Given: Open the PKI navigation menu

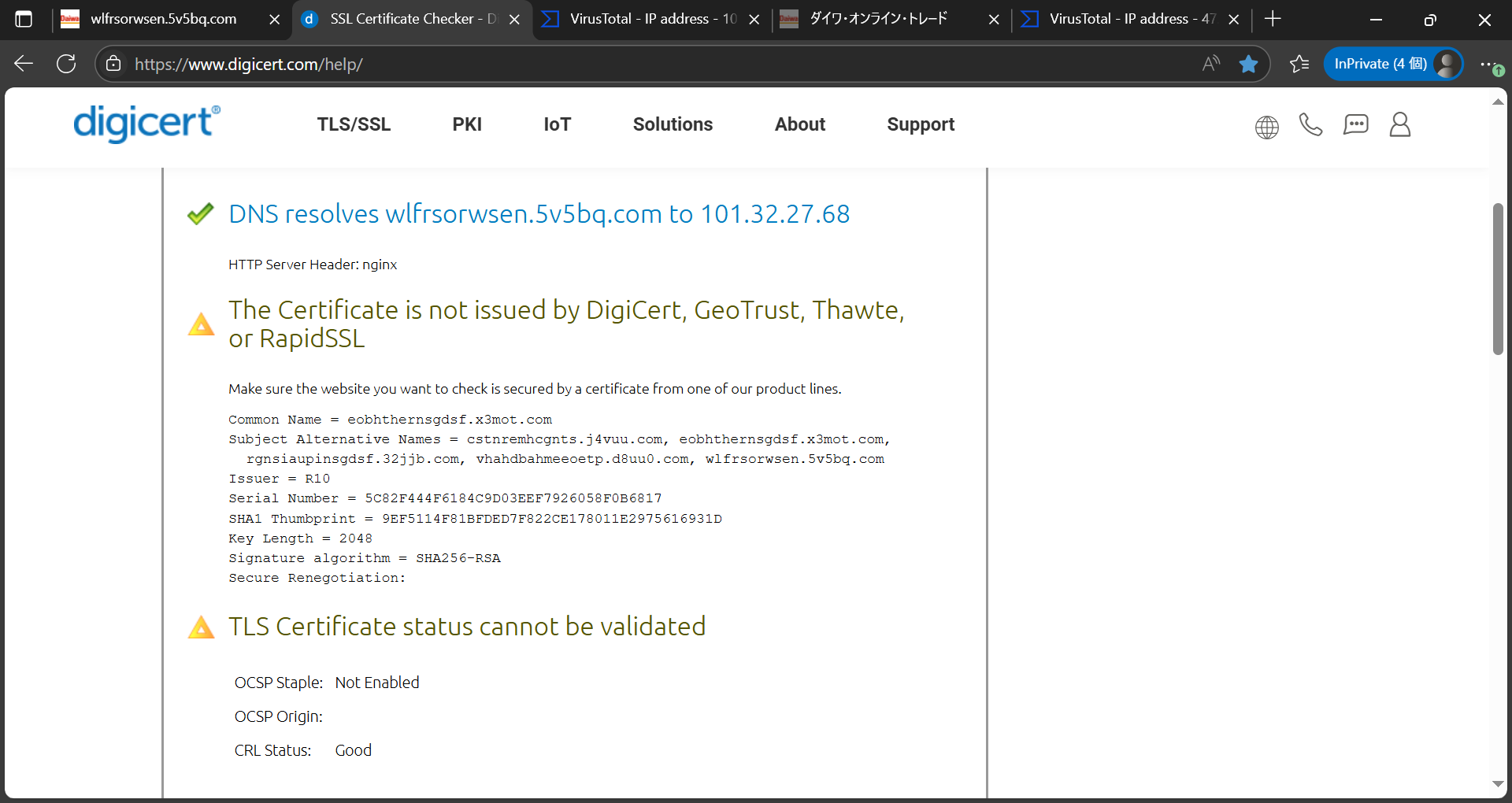Looking at the screenshot, I should click(467, 124).
